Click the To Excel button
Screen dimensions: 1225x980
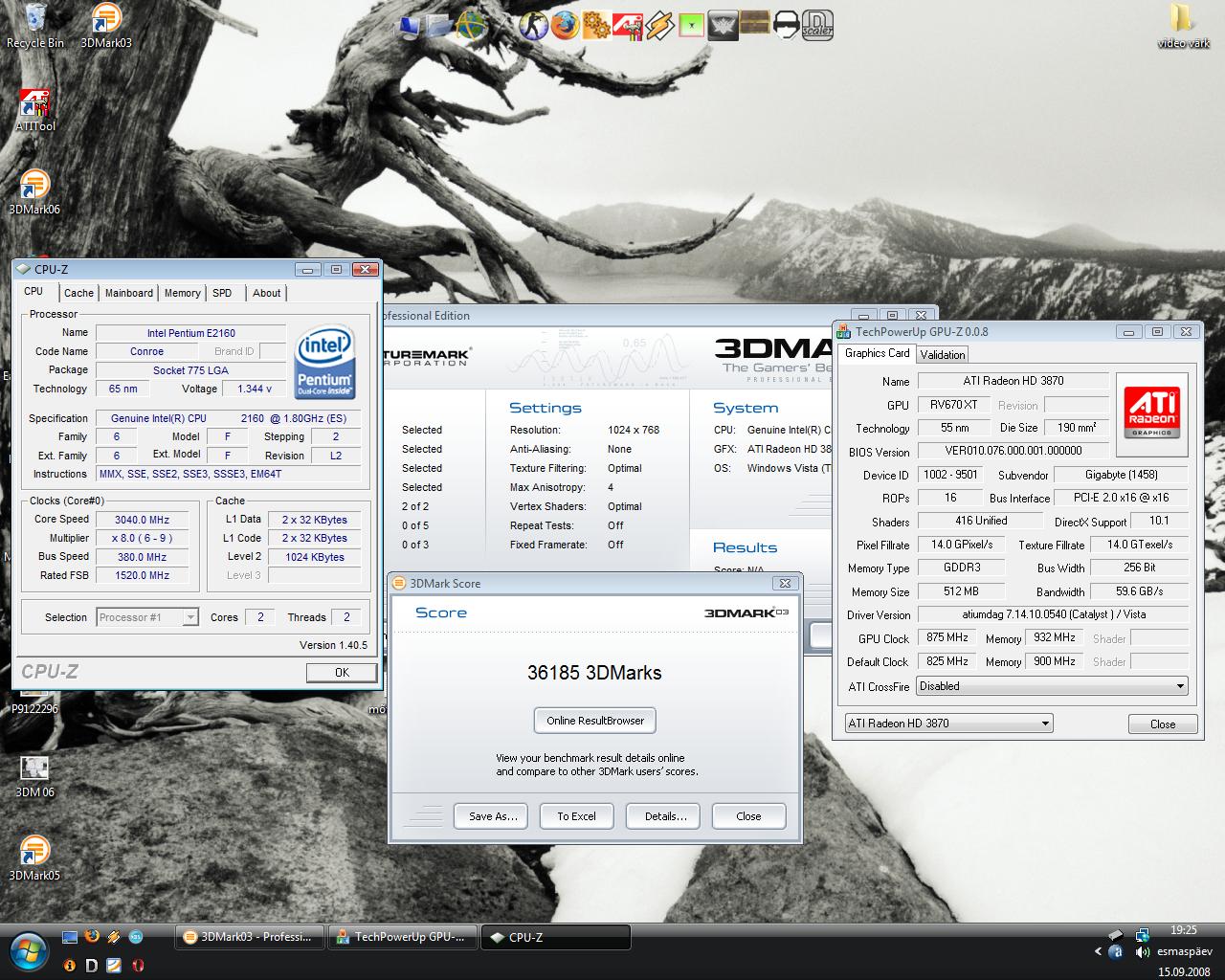tap(576, 816)
